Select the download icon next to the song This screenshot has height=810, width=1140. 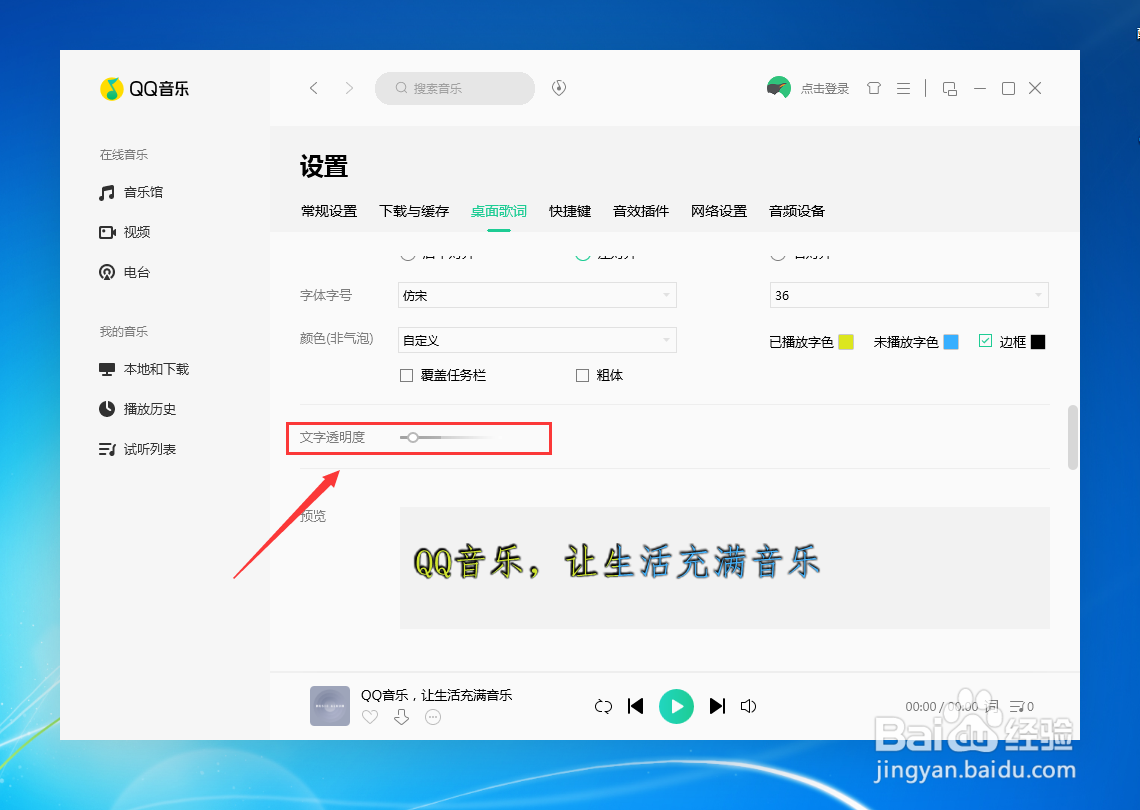[401, 717]
